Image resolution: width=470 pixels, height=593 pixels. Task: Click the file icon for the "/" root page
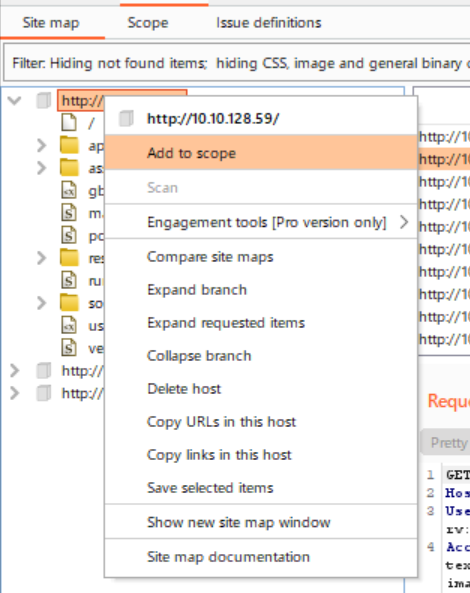(69, 123)
